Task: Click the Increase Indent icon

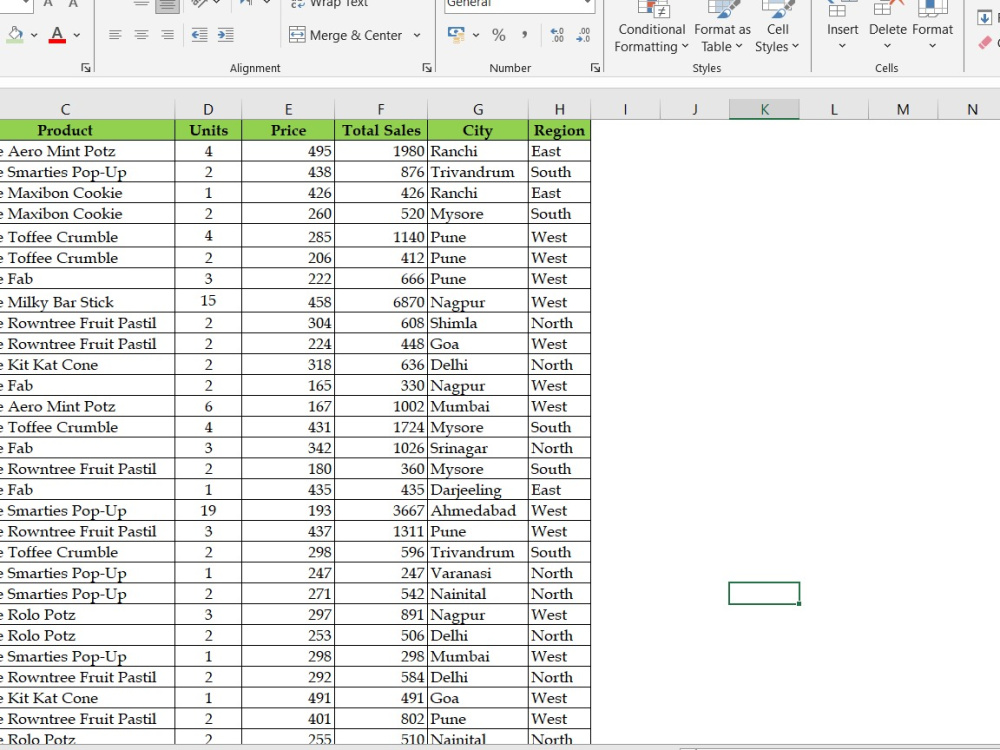Action: tap(226, 35)
